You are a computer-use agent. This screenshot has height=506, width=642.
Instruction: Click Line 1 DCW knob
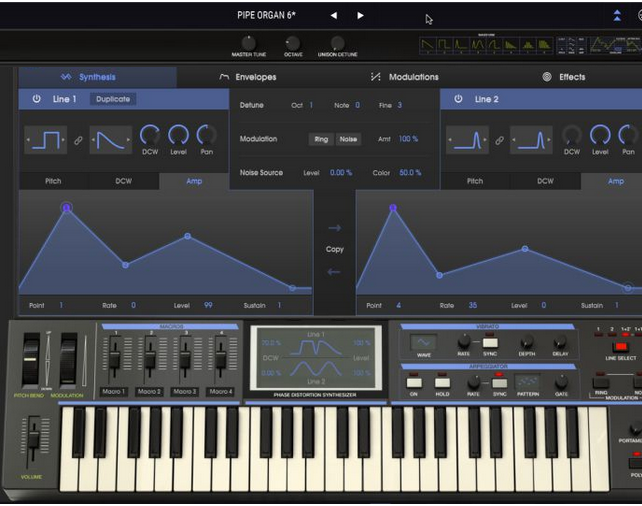150,135
